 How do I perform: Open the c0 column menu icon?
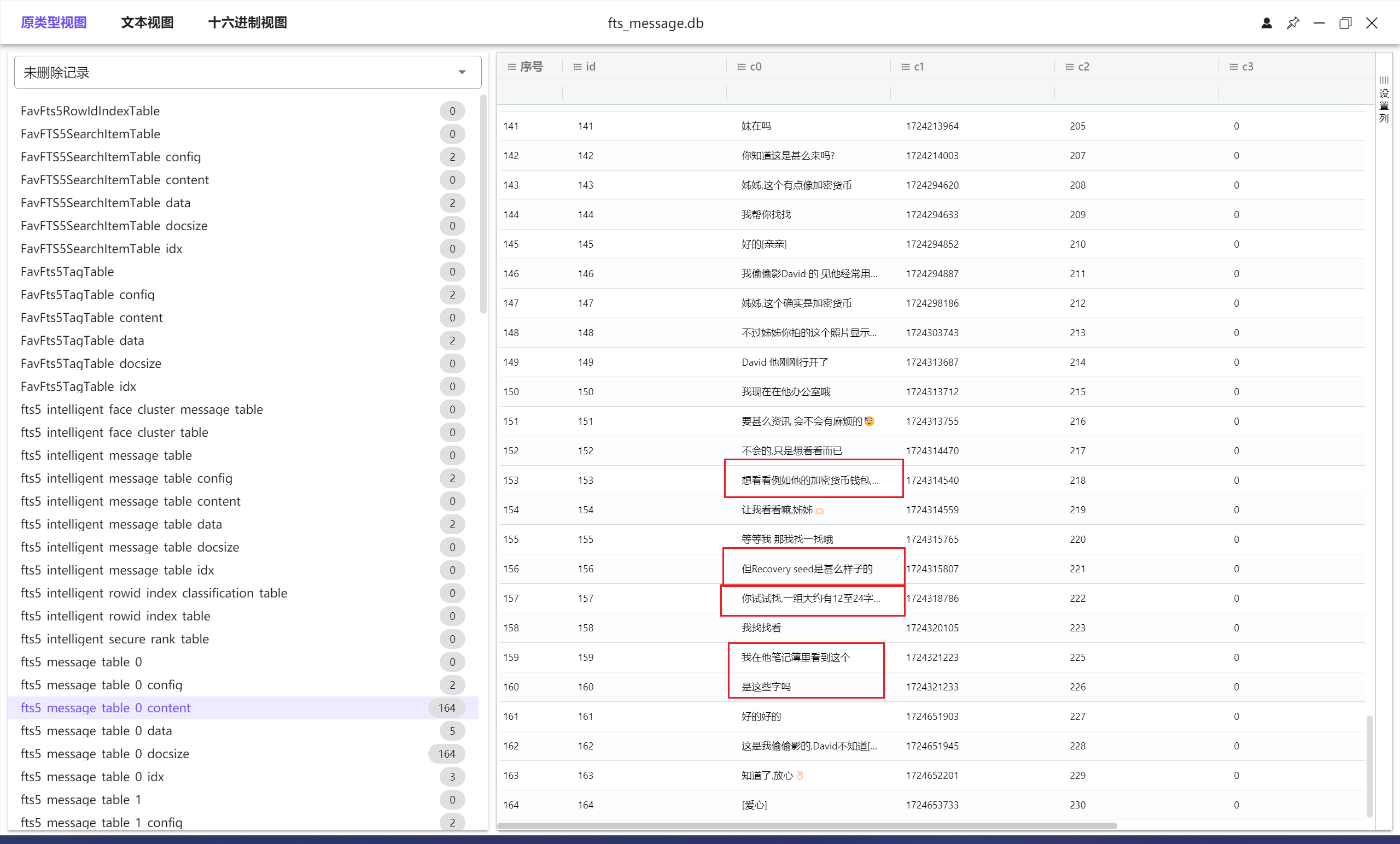pos(741,67)
